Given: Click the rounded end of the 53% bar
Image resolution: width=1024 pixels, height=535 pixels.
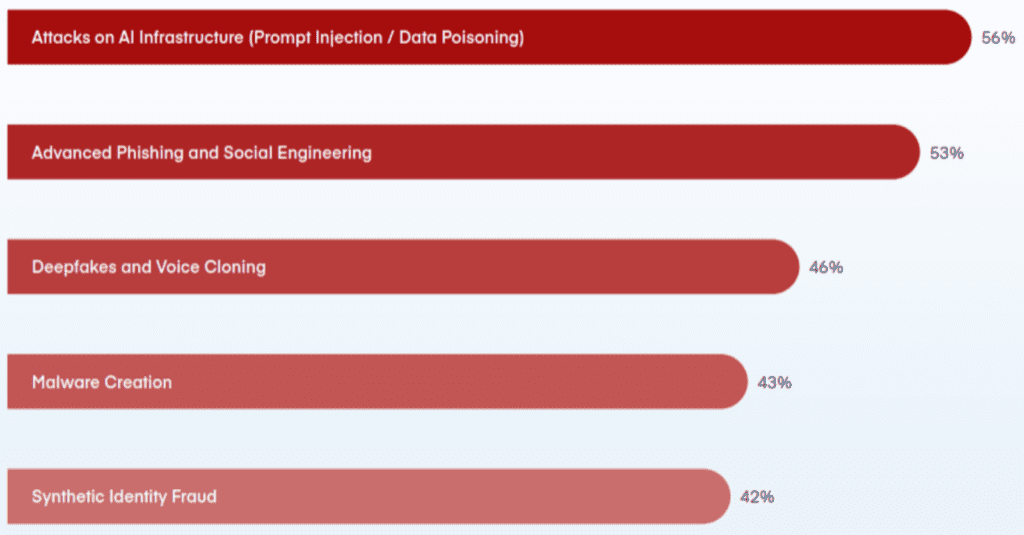Looking at the screenshot, I should click(x=903, y=152).
